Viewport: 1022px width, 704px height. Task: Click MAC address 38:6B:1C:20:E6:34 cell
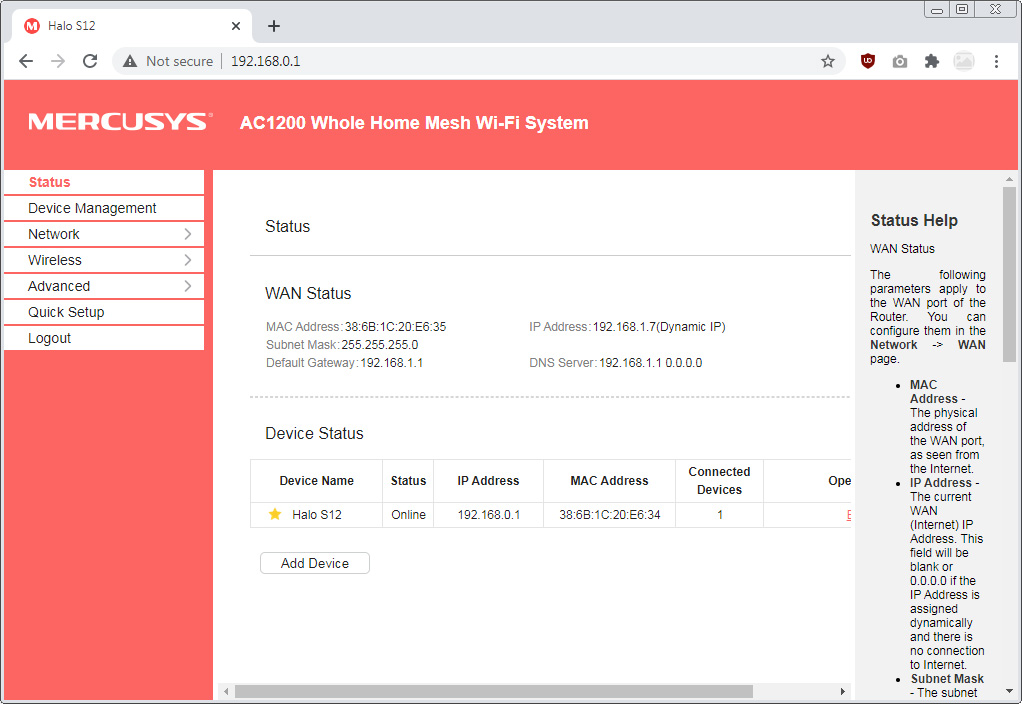pos(609,514)
